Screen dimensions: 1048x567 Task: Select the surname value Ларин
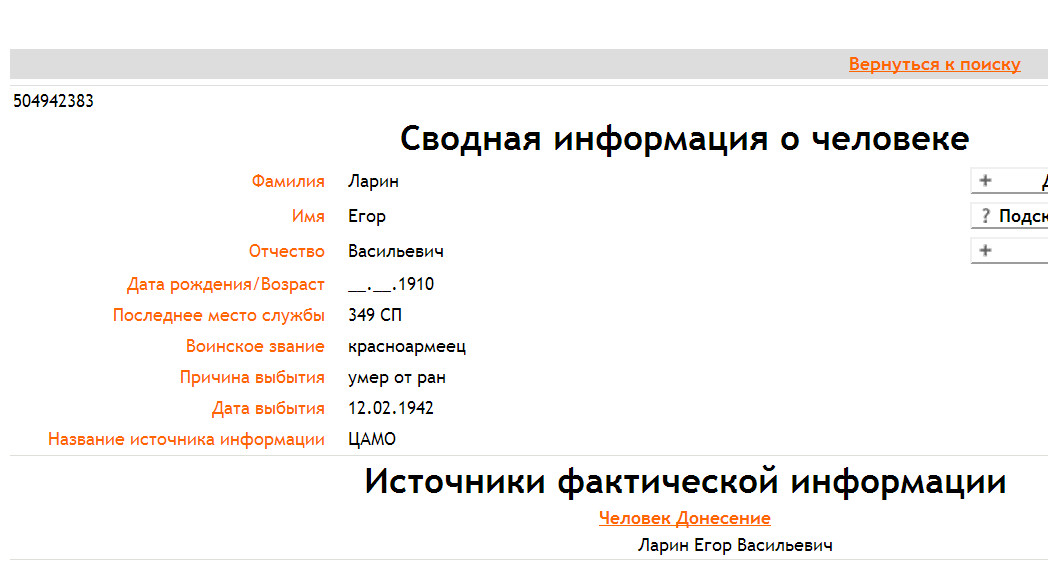[373, 182]
